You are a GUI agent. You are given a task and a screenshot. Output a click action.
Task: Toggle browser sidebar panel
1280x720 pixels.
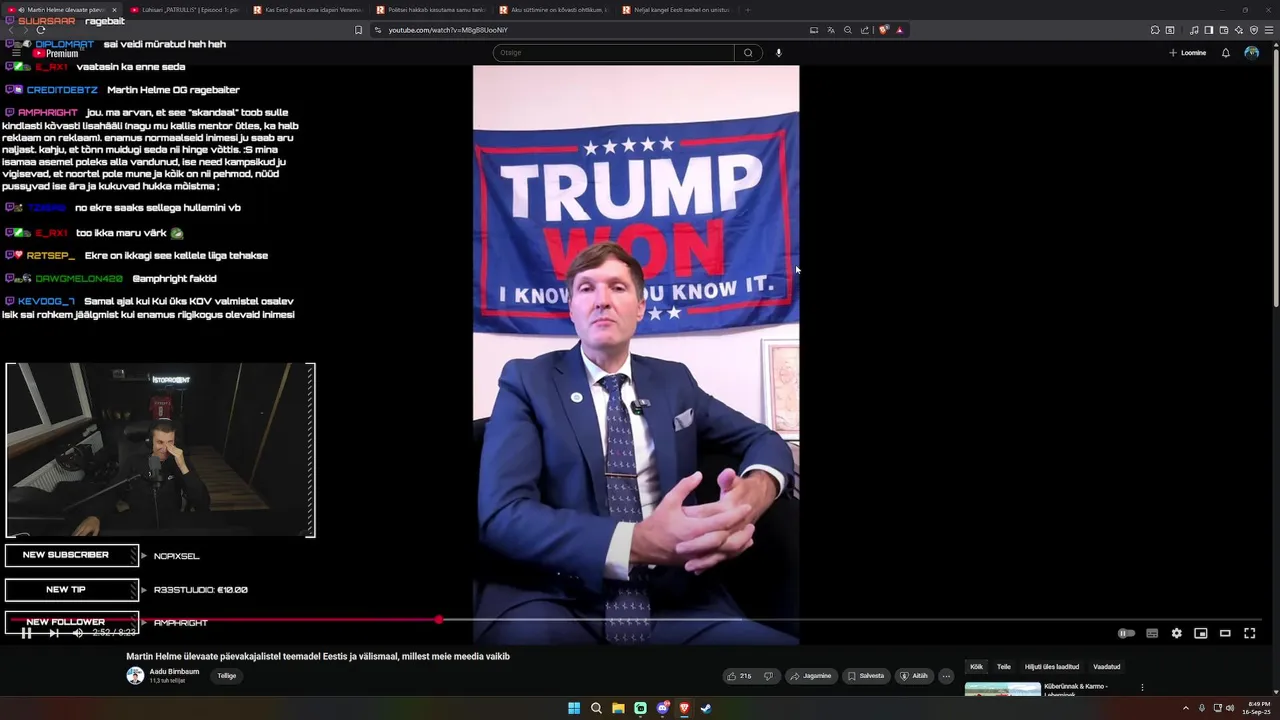click(1209, 30)
